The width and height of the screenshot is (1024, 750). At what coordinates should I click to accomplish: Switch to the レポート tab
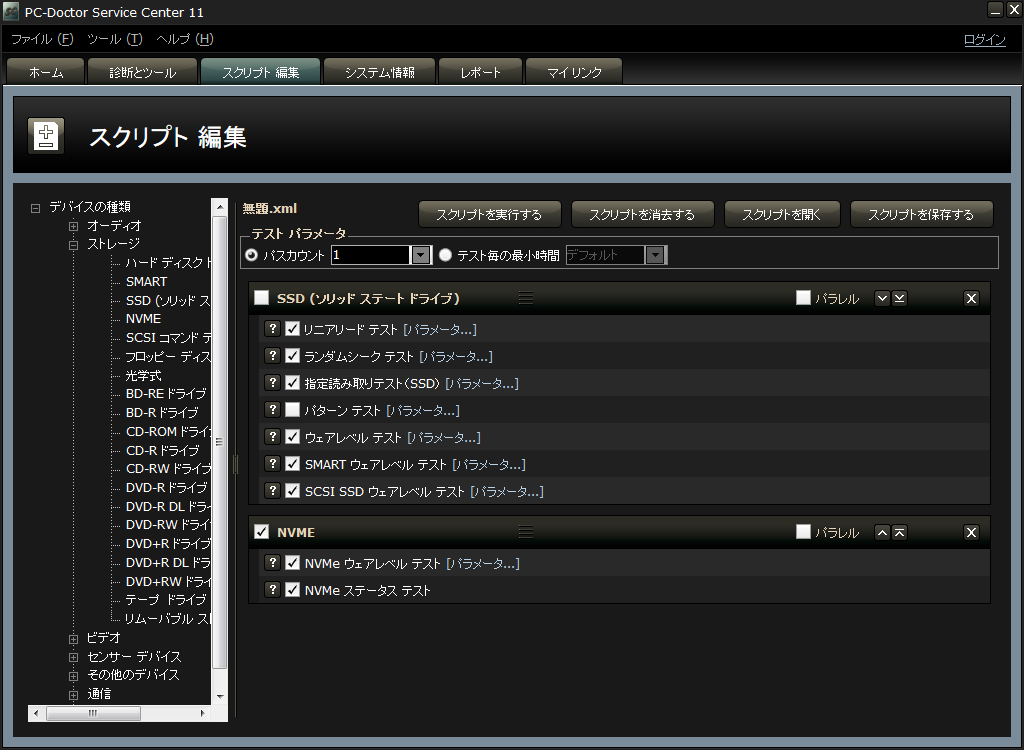[481, 72]
